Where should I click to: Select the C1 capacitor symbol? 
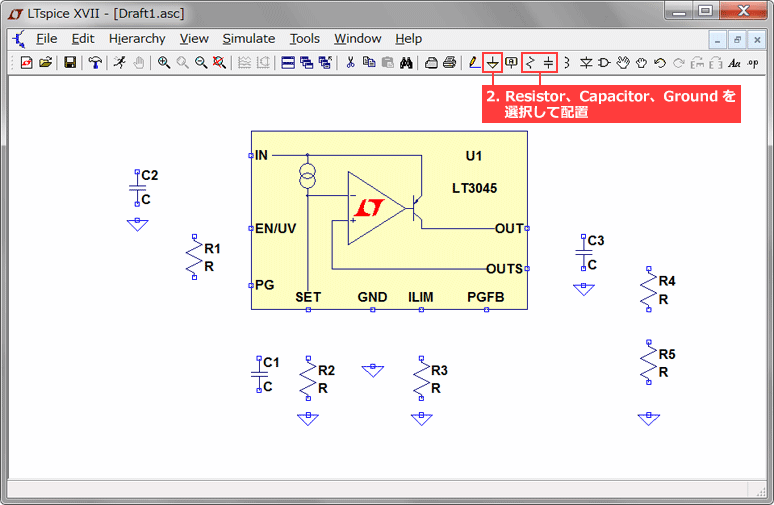tap(259, 375)
